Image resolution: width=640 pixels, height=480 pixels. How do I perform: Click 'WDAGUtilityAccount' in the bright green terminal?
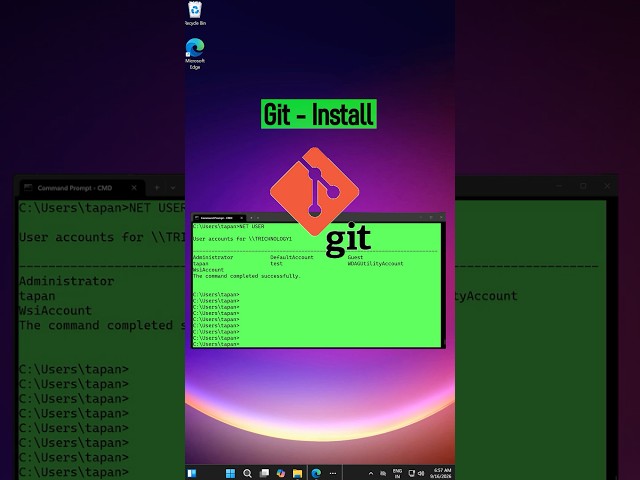pos(375,264)
